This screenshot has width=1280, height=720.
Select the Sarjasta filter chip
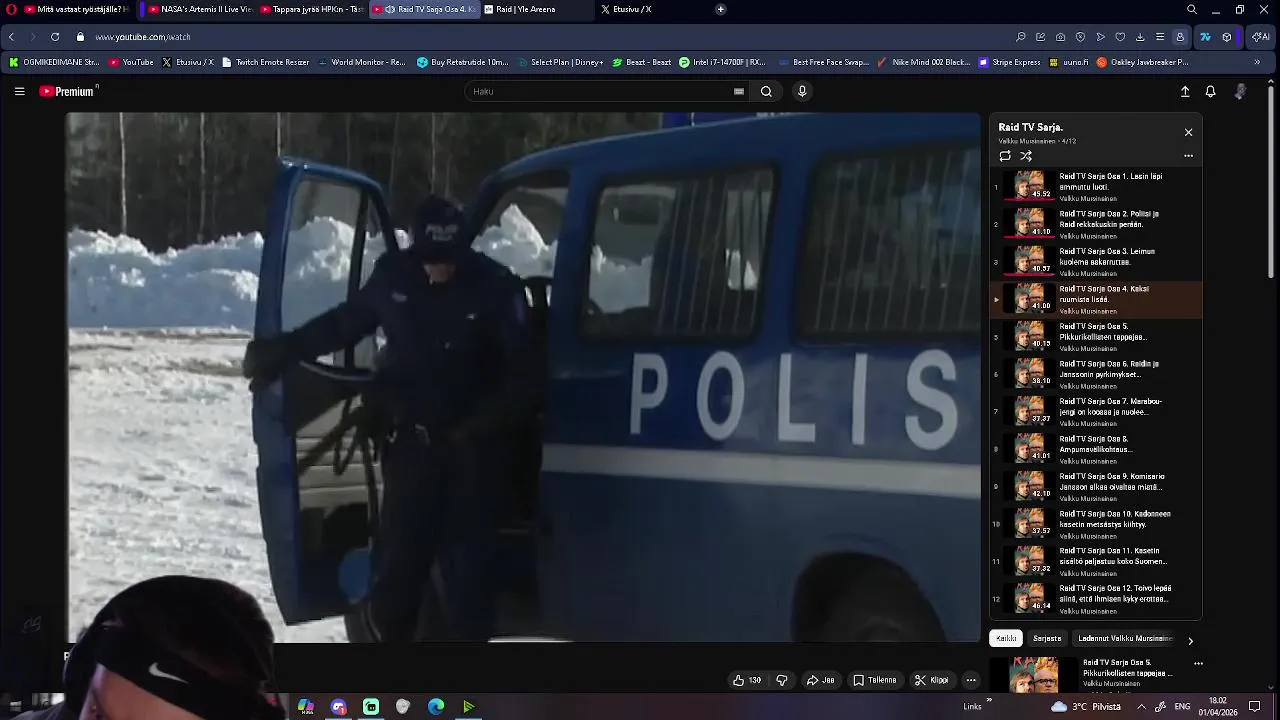[x=1047, y=638]
